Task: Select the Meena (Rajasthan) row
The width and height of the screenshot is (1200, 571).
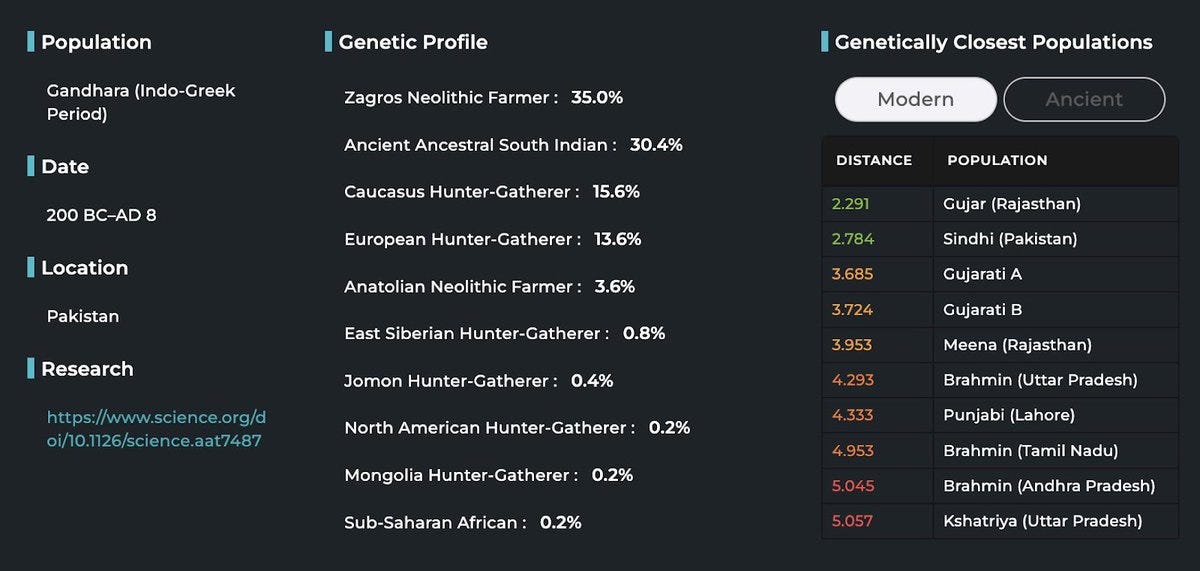Action: 1017,345
